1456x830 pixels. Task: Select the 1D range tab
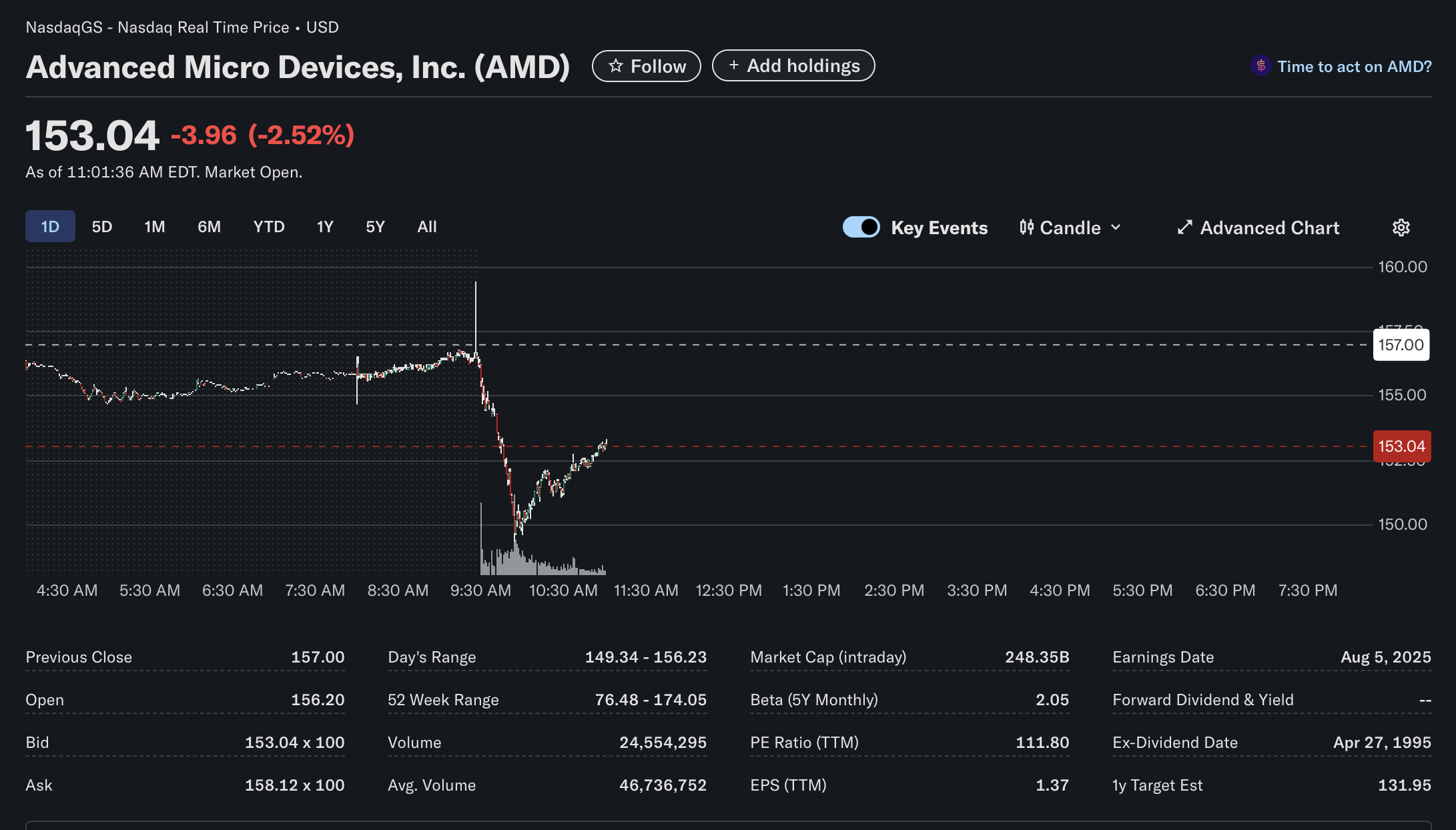pyautogui.click(x=50, y=226)
